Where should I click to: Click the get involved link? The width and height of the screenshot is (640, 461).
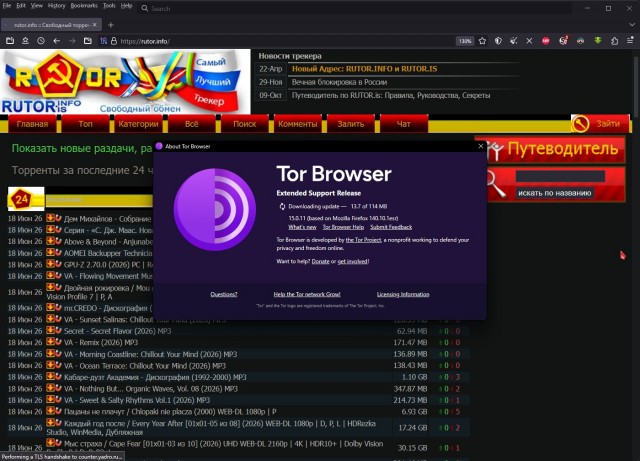coord(353,261)
